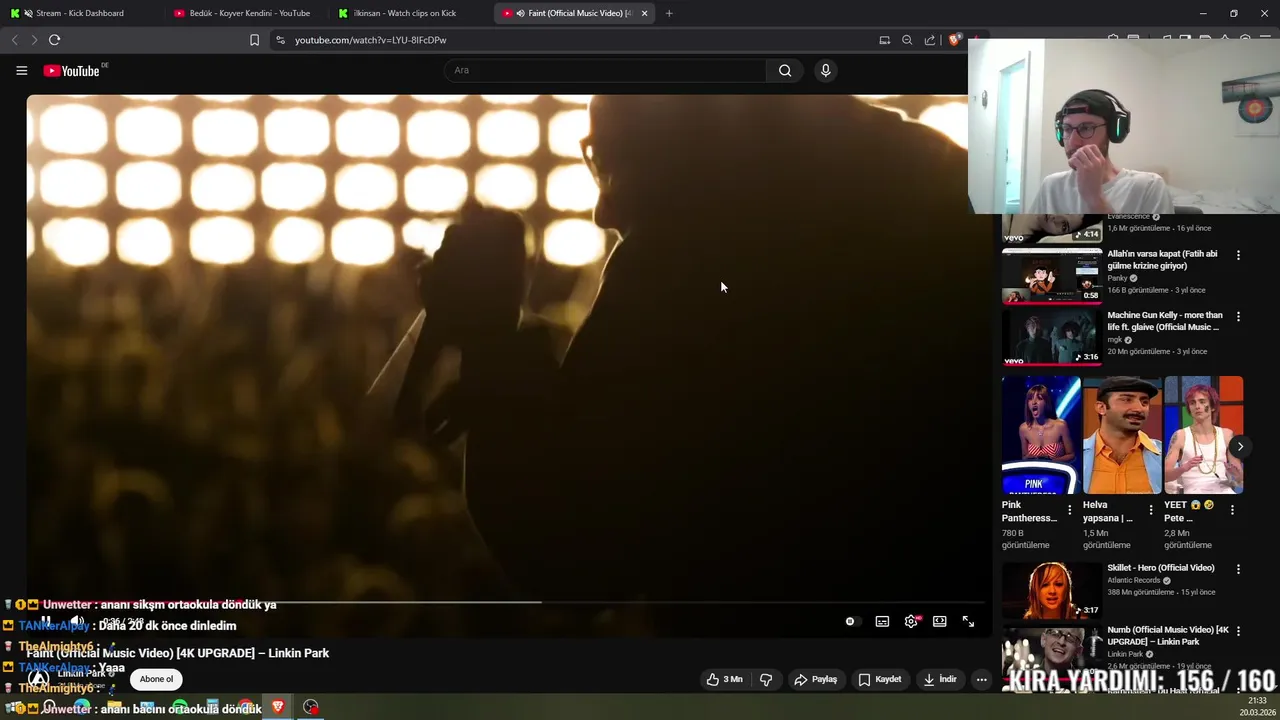Viewport: 1280px width, 720px height.
Task: Click the cast/media icon in address bar
Action: coord(884,40)
